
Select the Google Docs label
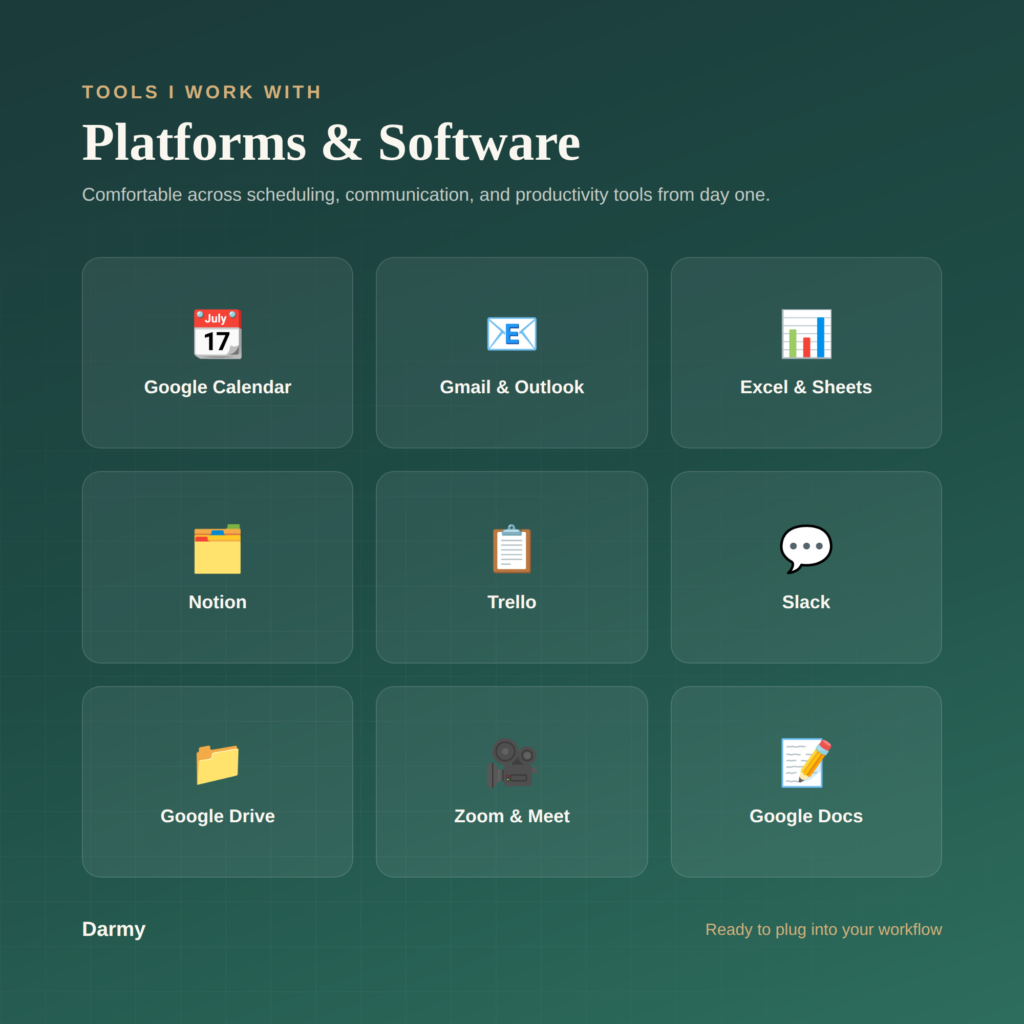(x=806, y=816)
